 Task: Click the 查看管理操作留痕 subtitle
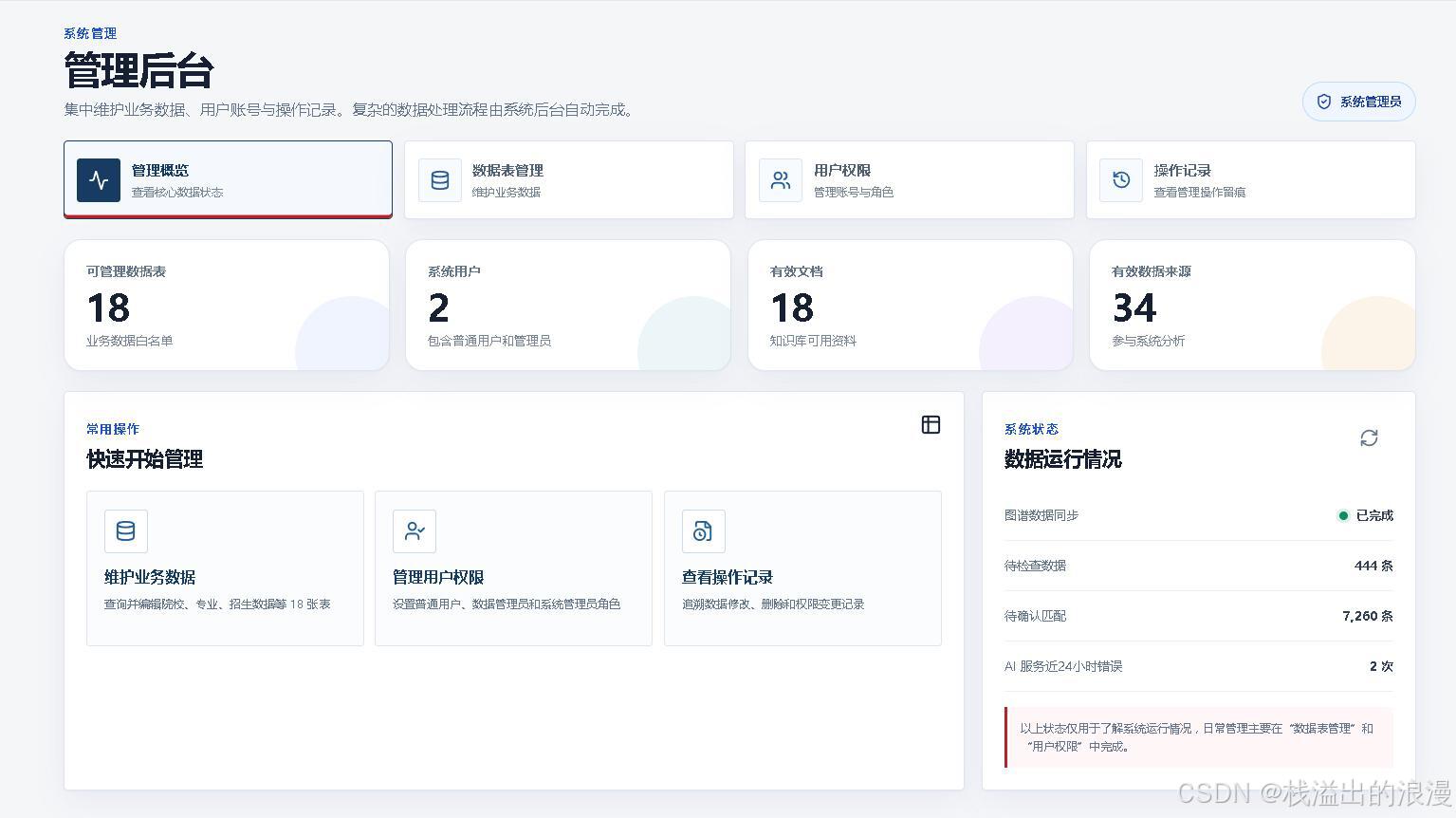coord(1200,192)
